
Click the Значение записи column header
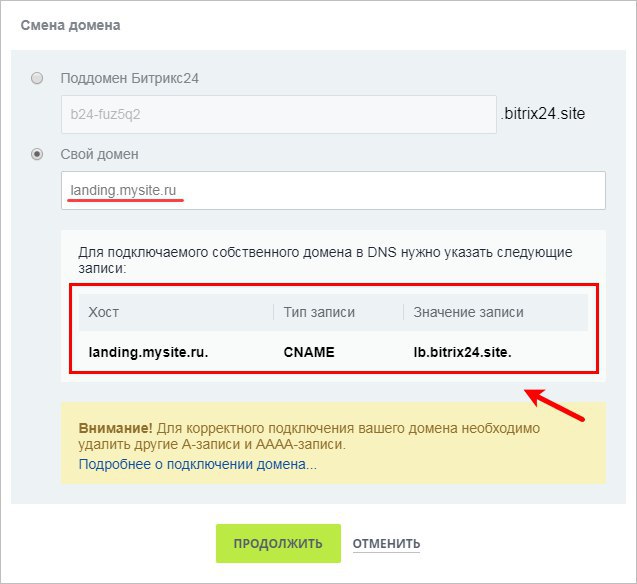click(468, 312)
